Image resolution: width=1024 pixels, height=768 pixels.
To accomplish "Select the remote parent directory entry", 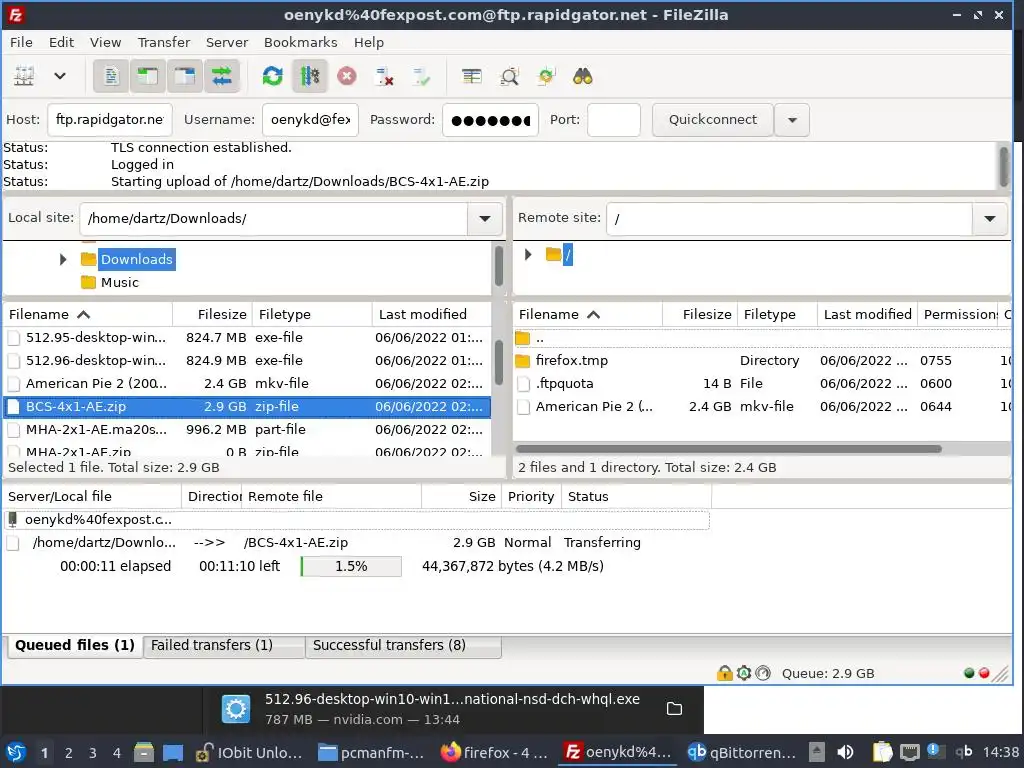I will point(762,338).
